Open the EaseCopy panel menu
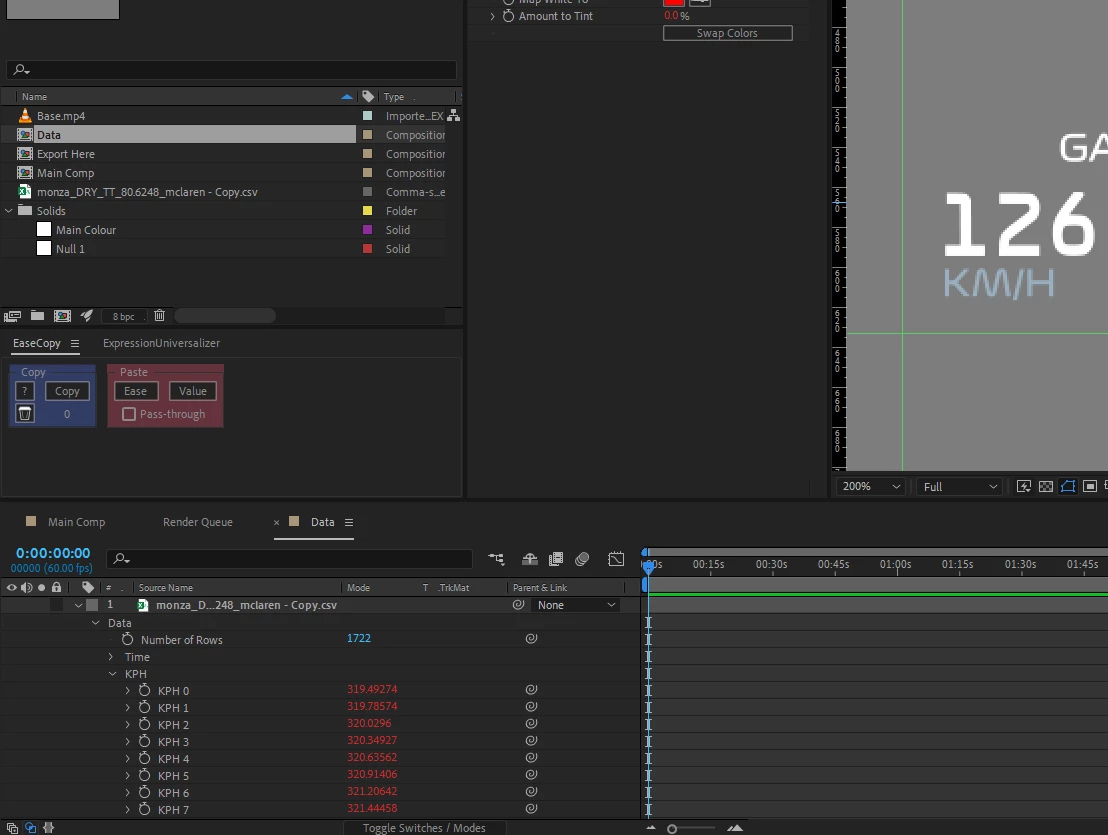 pos(74,343)
